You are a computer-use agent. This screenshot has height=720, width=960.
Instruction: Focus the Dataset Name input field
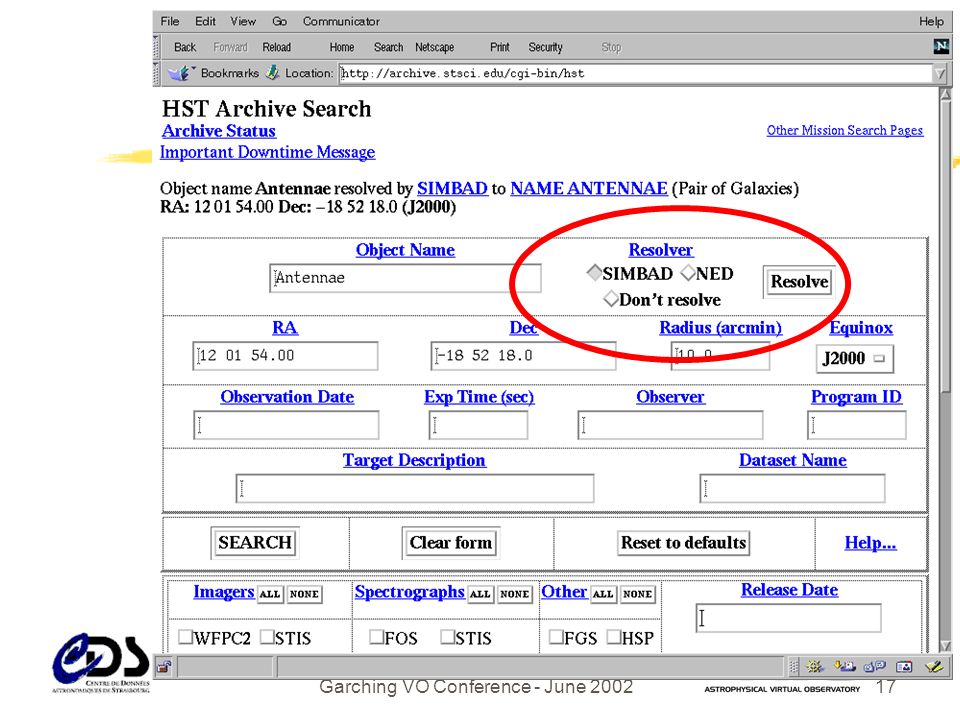coord(792,489)
